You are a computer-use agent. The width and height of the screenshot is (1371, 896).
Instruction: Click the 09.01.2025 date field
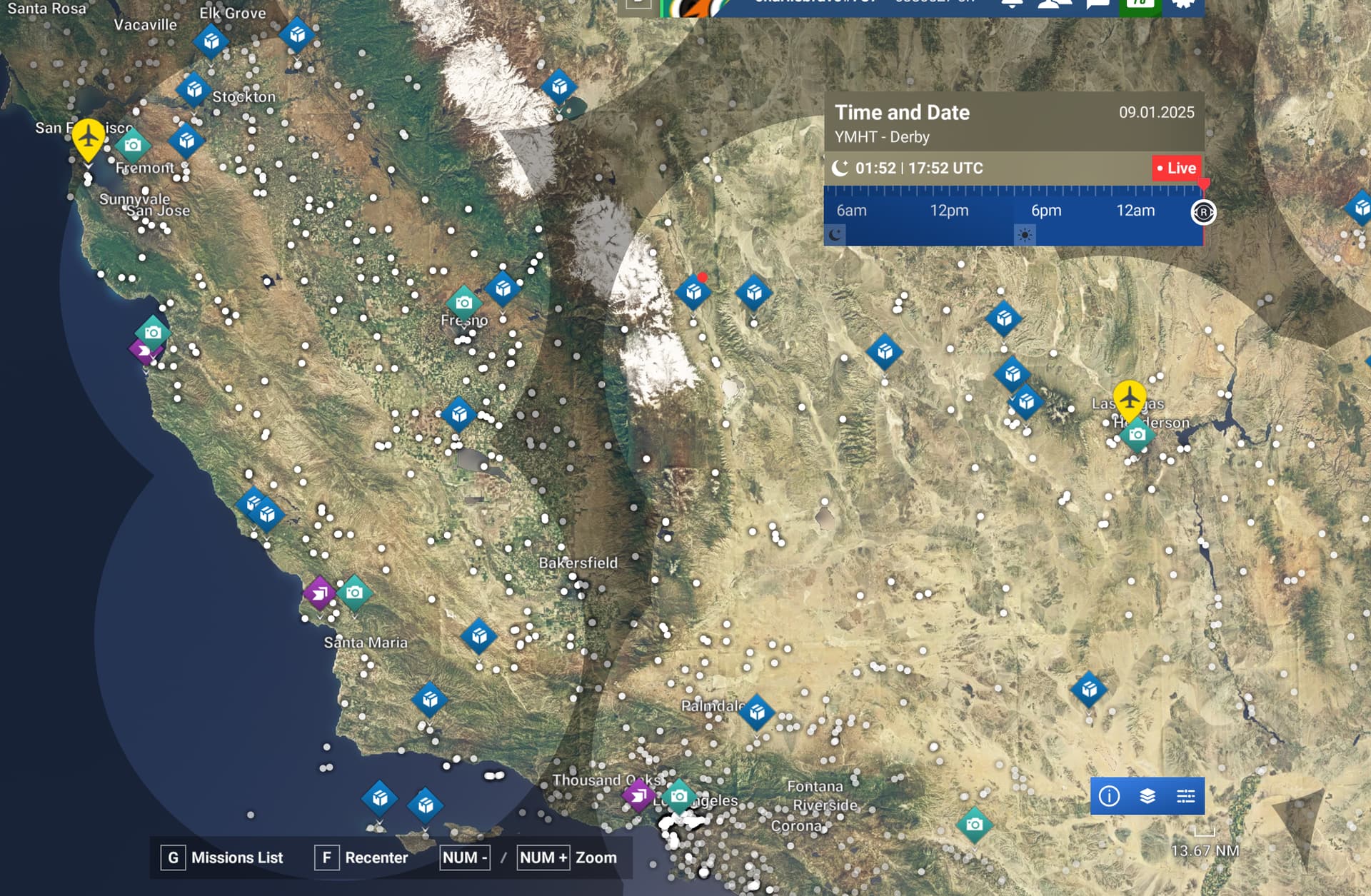[1156, 112]
